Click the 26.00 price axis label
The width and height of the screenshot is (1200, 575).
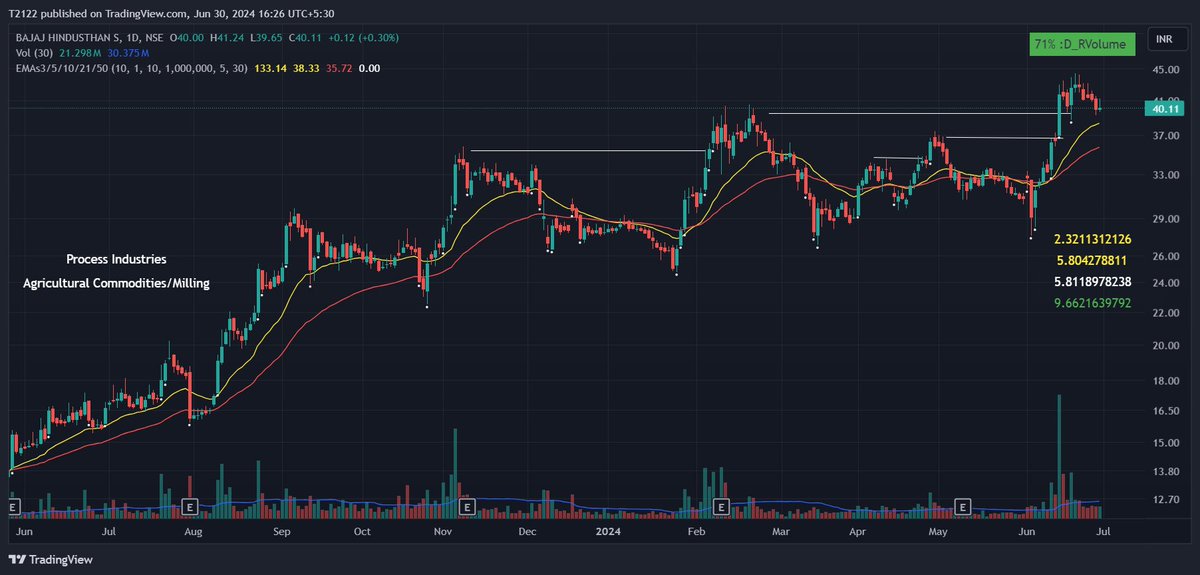click(1165, 256)
